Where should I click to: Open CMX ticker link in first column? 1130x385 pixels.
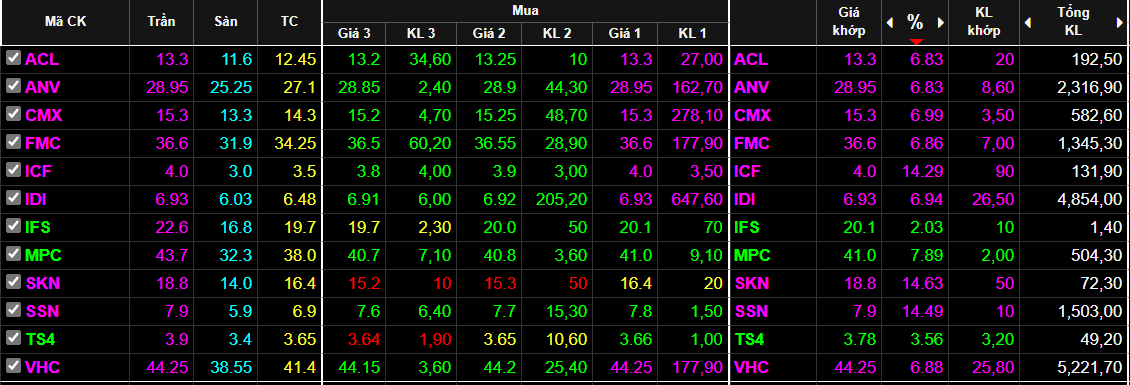pyautogui.click(x=43, y=115)
